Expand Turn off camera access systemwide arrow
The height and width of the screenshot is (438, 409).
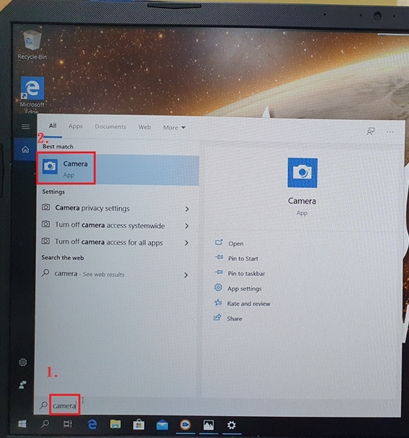click(187, 226)
